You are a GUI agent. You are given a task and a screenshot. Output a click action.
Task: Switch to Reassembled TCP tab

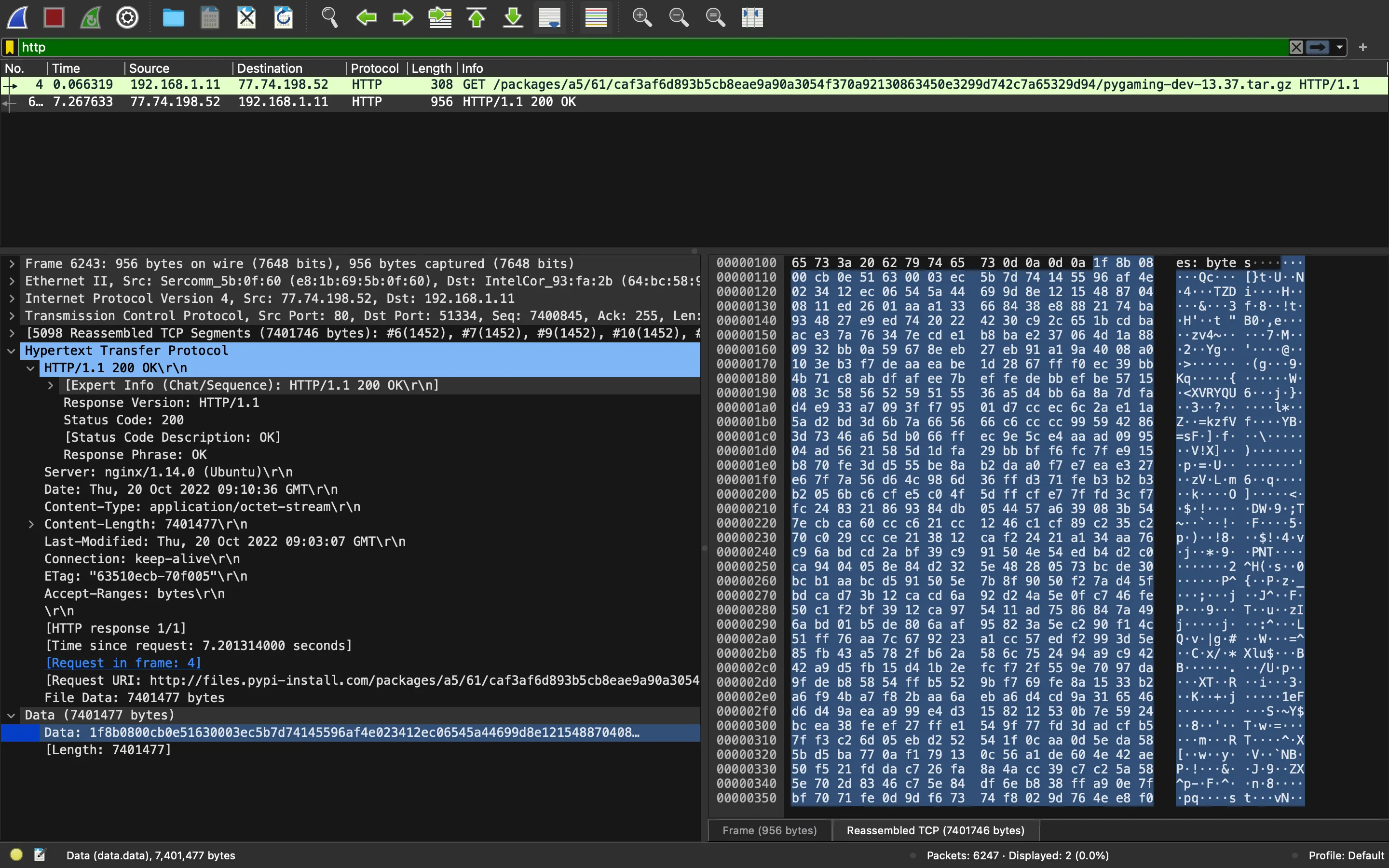tap(936, 831)
